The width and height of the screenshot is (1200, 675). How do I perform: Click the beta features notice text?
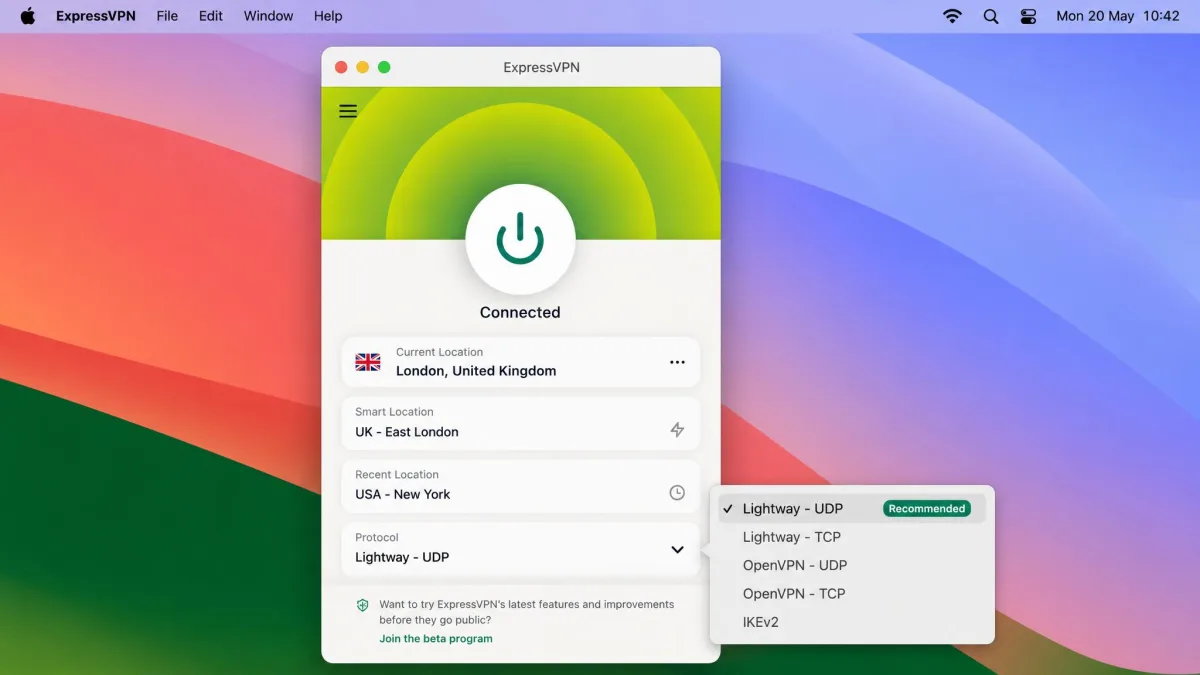527,612
